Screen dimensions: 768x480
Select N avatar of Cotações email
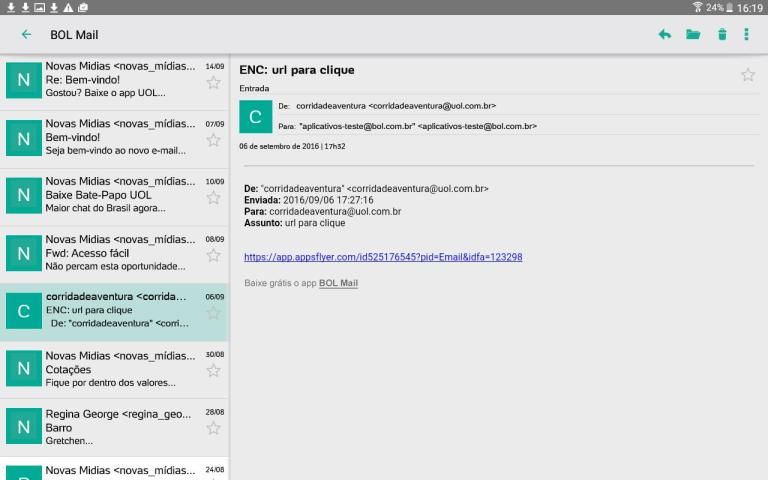(x=24, y=368)
